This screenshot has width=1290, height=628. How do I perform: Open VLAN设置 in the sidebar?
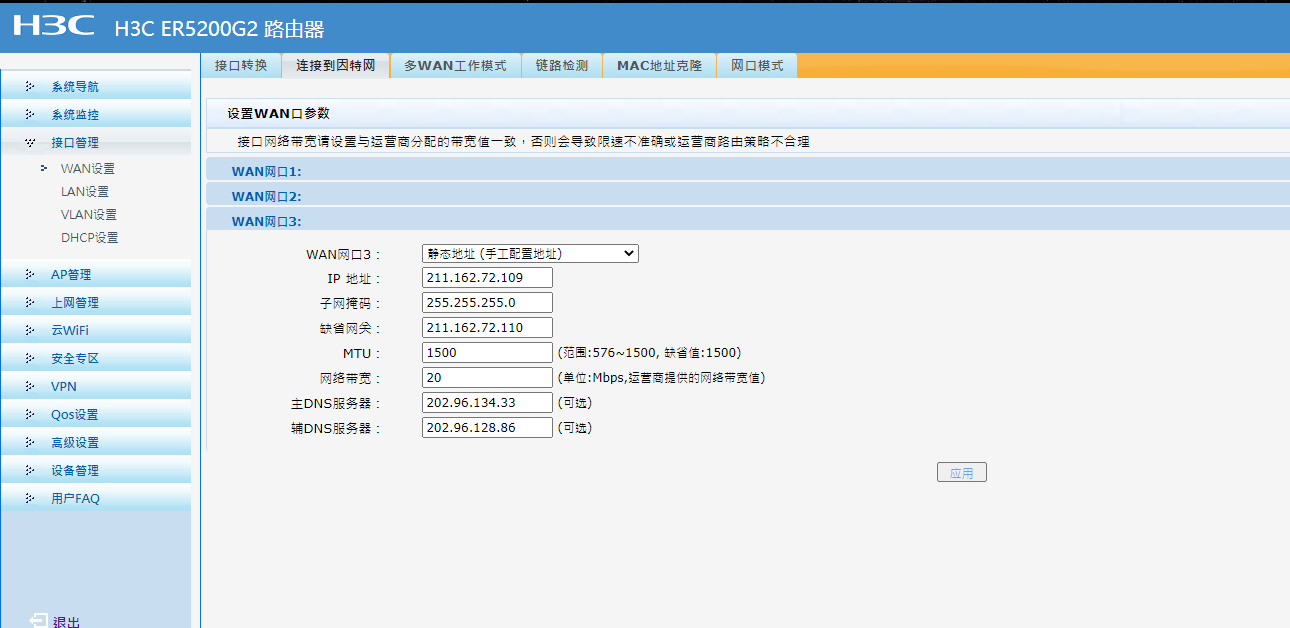89,215
